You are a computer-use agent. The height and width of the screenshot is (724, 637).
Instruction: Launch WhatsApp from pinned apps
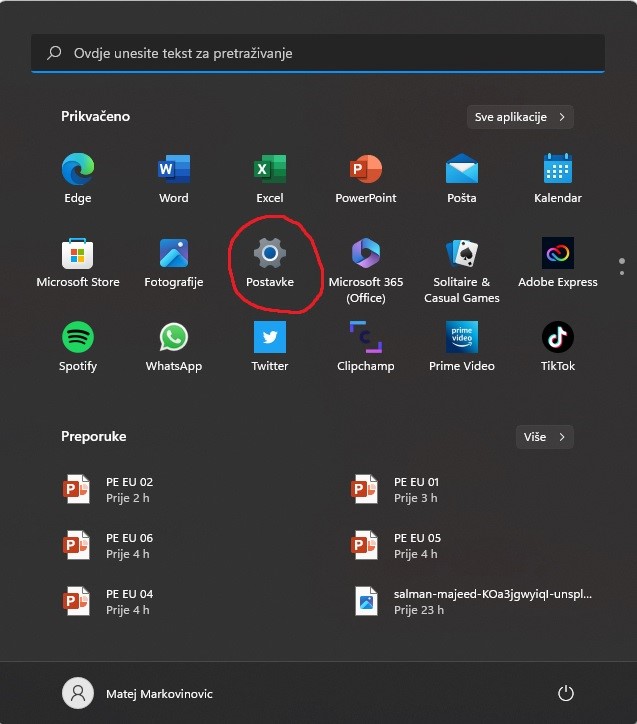click(174, 346)
